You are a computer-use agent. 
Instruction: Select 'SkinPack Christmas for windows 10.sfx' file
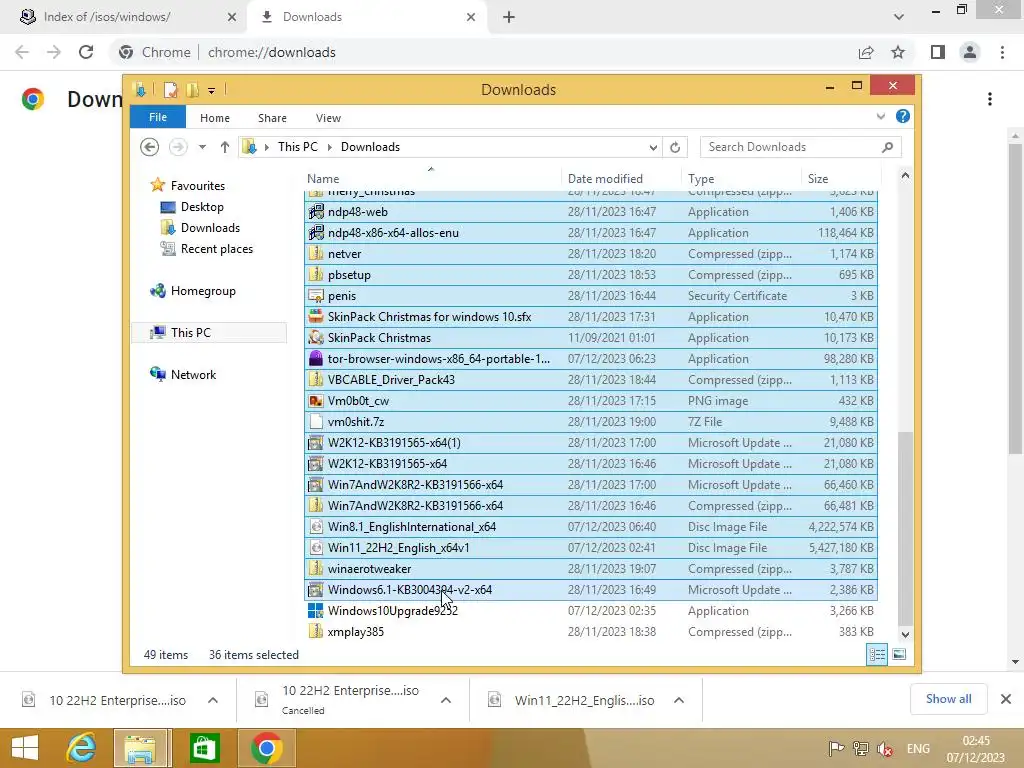[590, 317]
